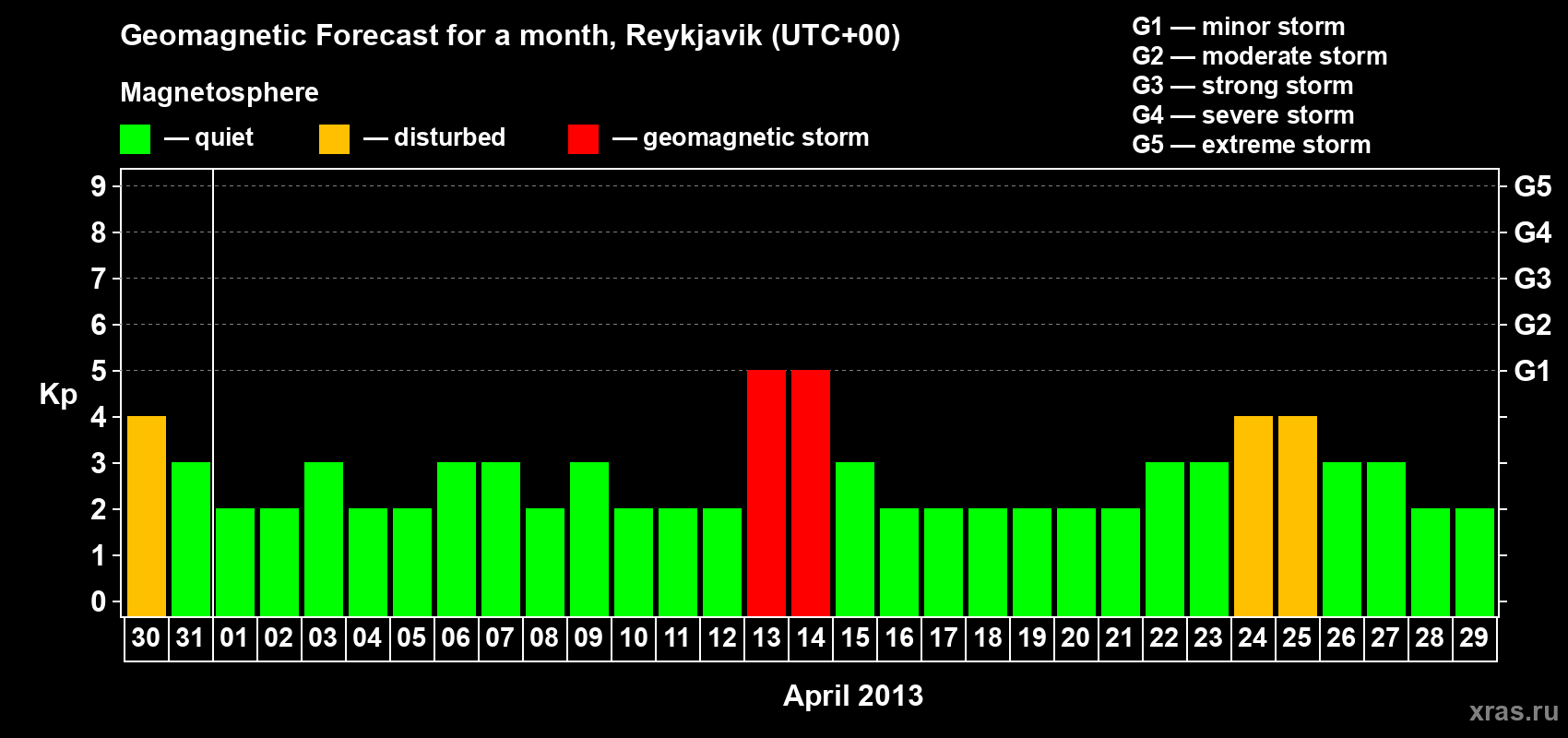Click the Kp value 5 axis tick
The width and height of the screenshot is (1568, 738).
(x=99, y=371)
